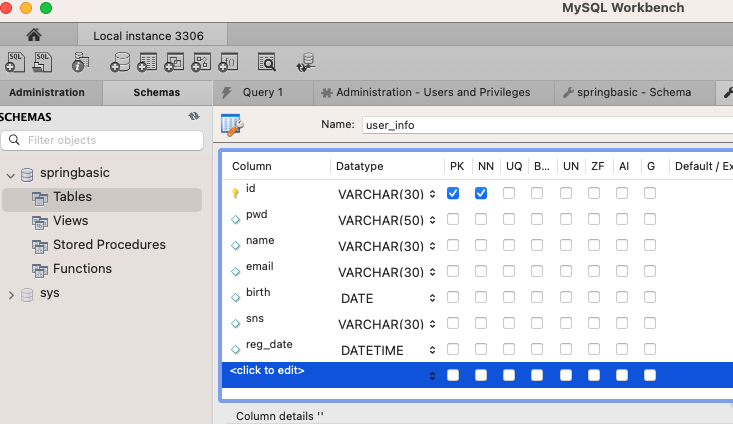
Task: Open datatype dropdown for id column
Action: (x=432, y=194)
